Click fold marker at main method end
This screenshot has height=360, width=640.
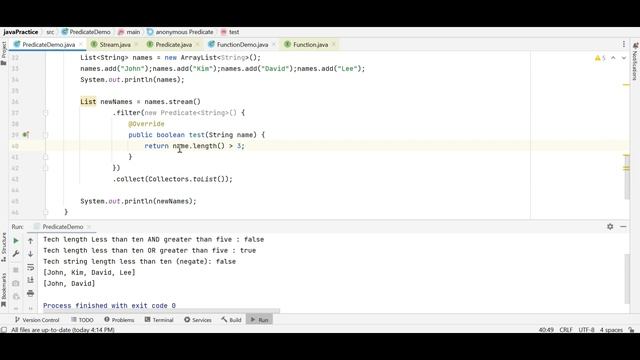click(46, 212)
